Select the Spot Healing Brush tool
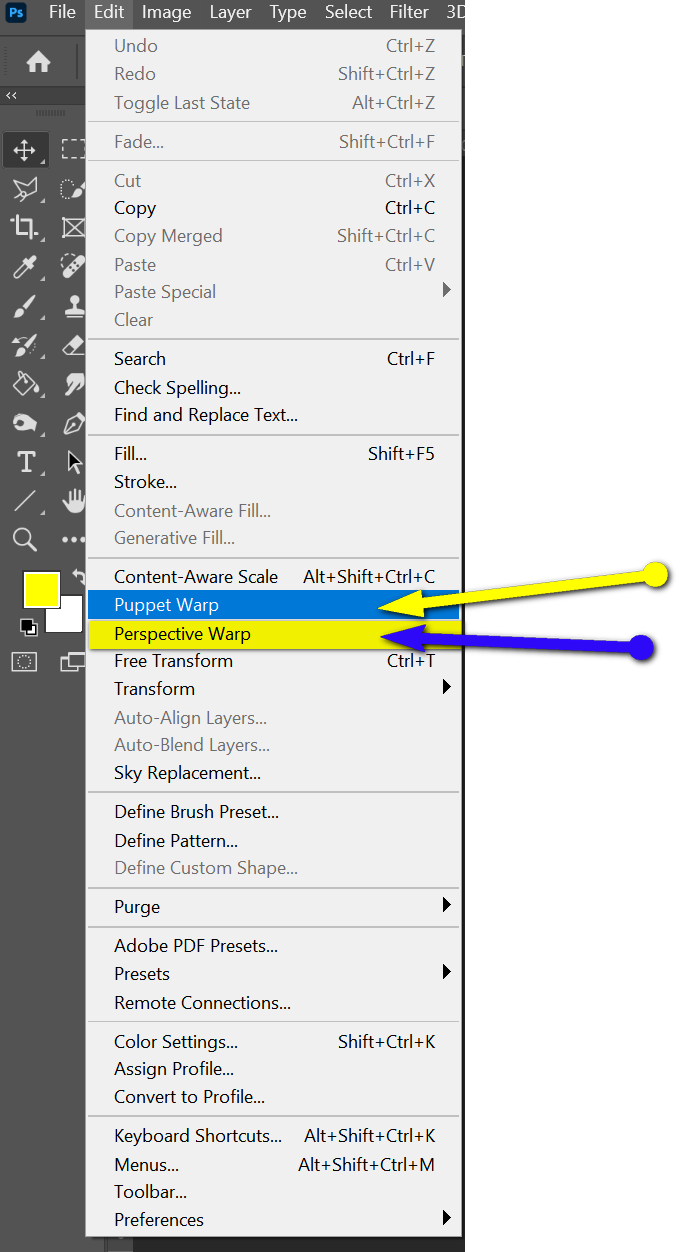This screenshot has width=687, height=1252. click(x=73, y=266)
